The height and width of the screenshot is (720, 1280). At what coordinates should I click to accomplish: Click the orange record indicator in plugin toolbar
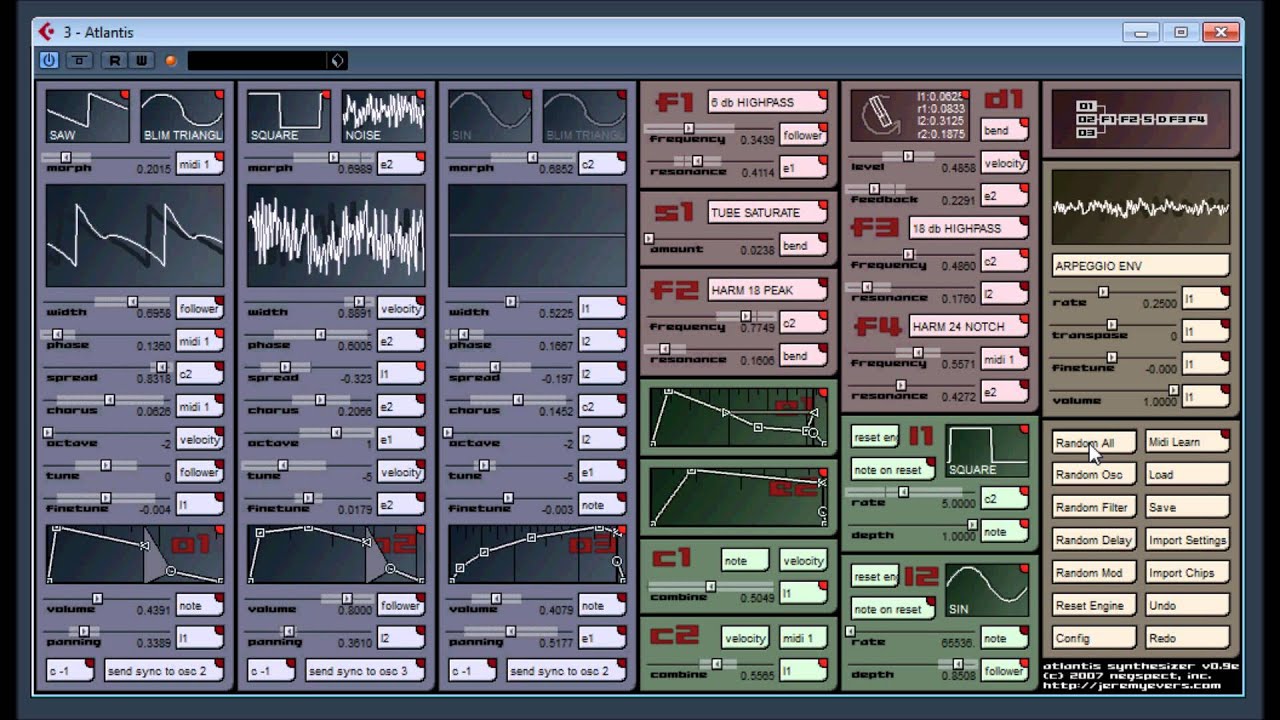(171, 61)
